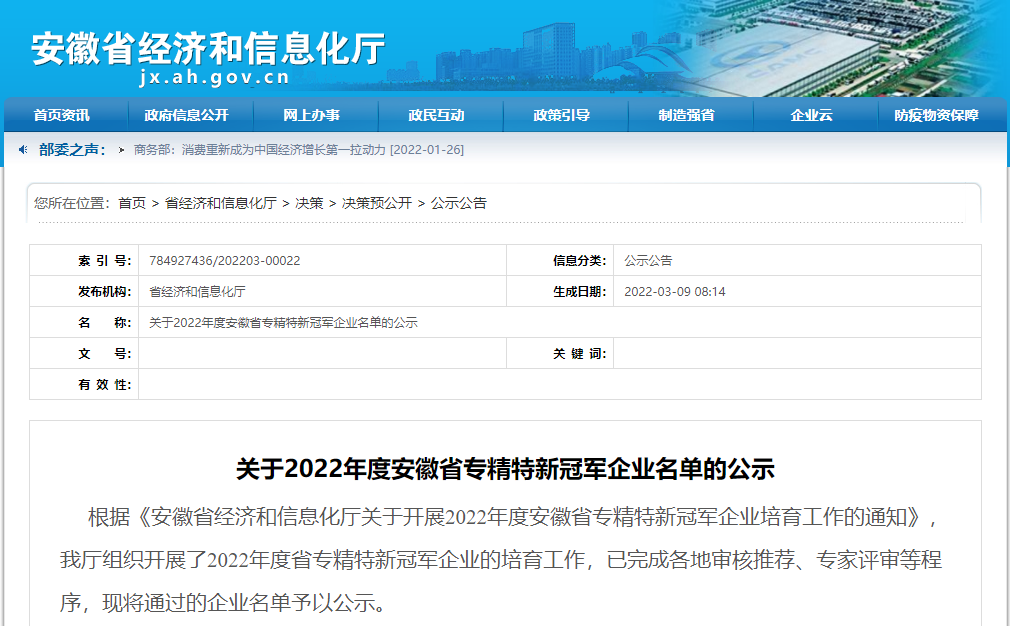Select the 公示公告 breadcrumb link
This screenshot has width=1010, height=626.
click(x=459, y=203)
